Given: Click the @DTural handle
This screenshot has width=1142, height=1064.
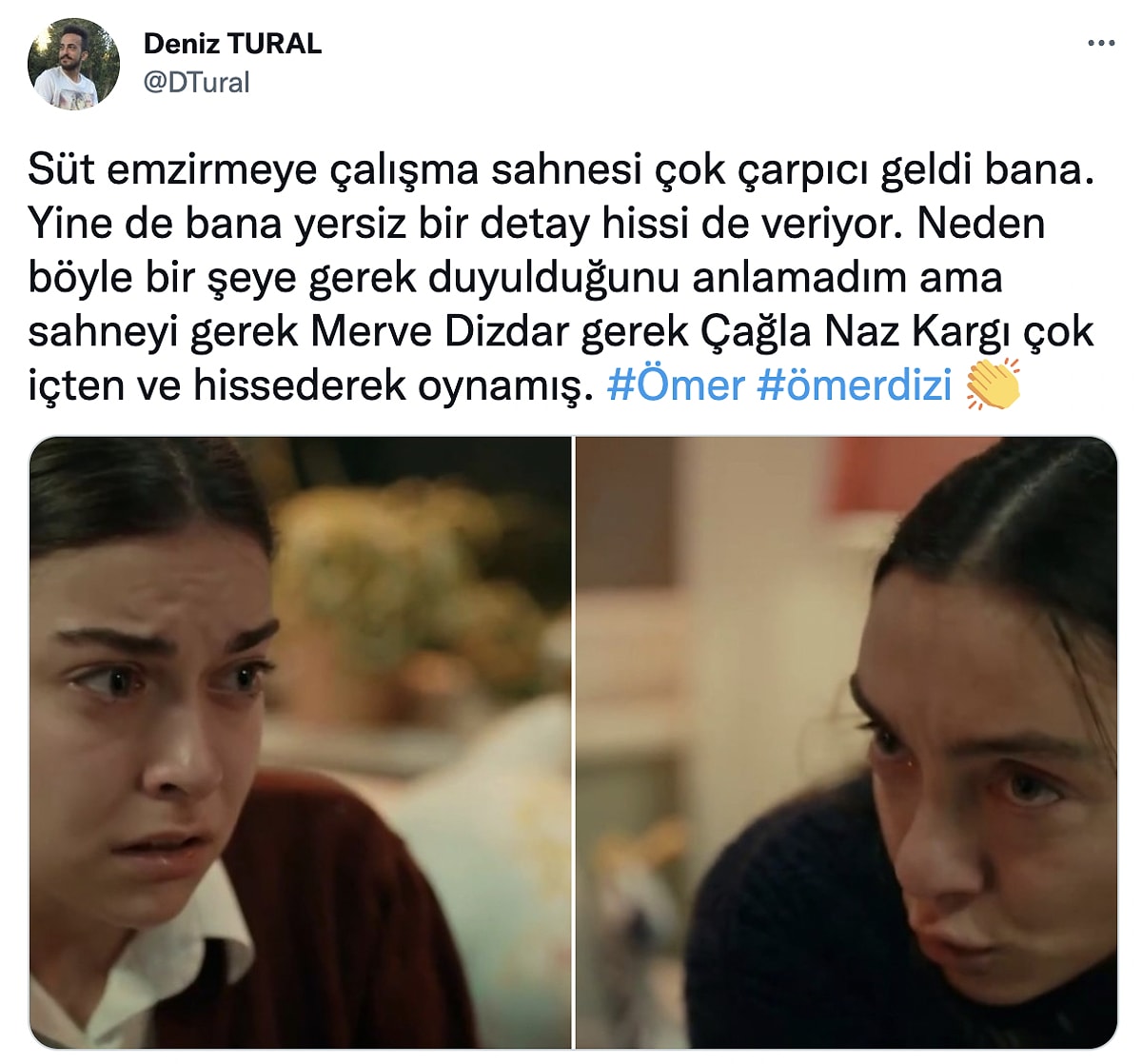Looking at the screenshot, I should click(x=196, y=83).
